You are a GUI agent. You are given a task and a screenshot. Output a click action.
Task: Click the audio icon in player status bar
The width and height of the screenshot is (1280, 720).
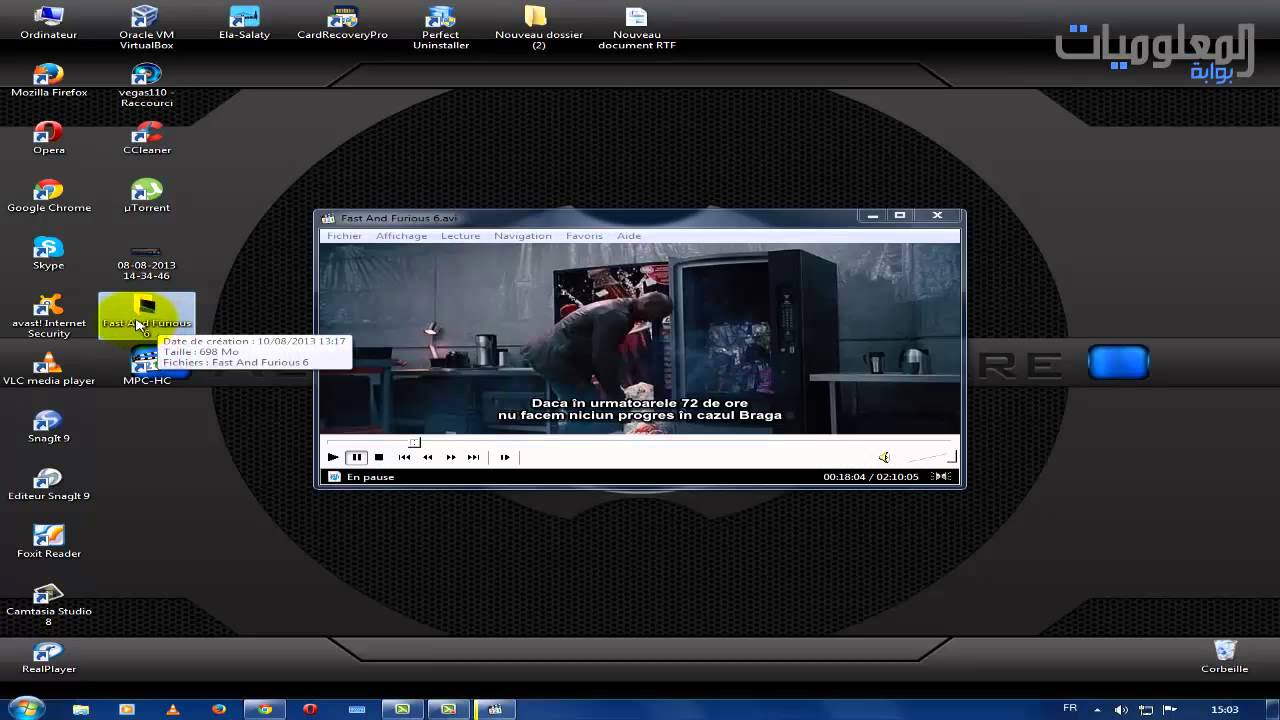pyautogui.click(x=940, y=476)
